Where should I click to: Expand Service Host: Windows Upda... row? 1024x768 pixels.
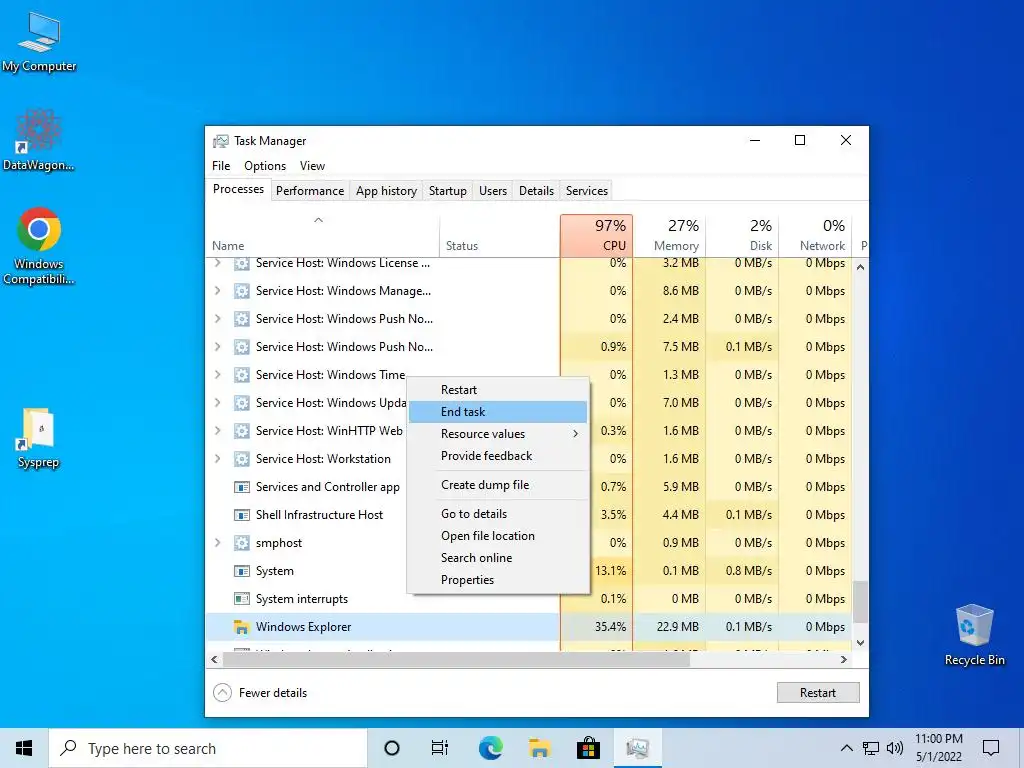click(218, 403)
